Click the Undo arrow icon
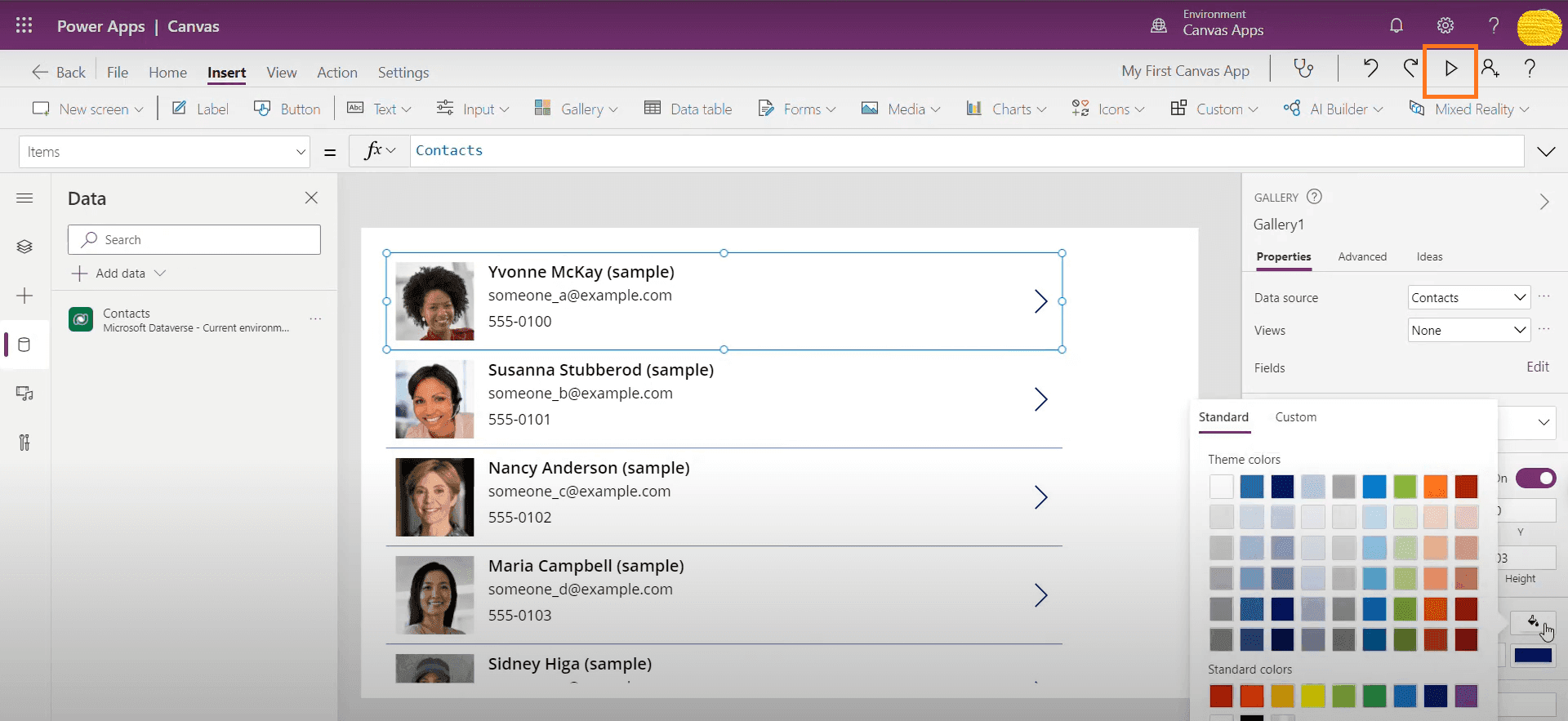Viewport: 1568px width, 721px height. [1370, 69]
